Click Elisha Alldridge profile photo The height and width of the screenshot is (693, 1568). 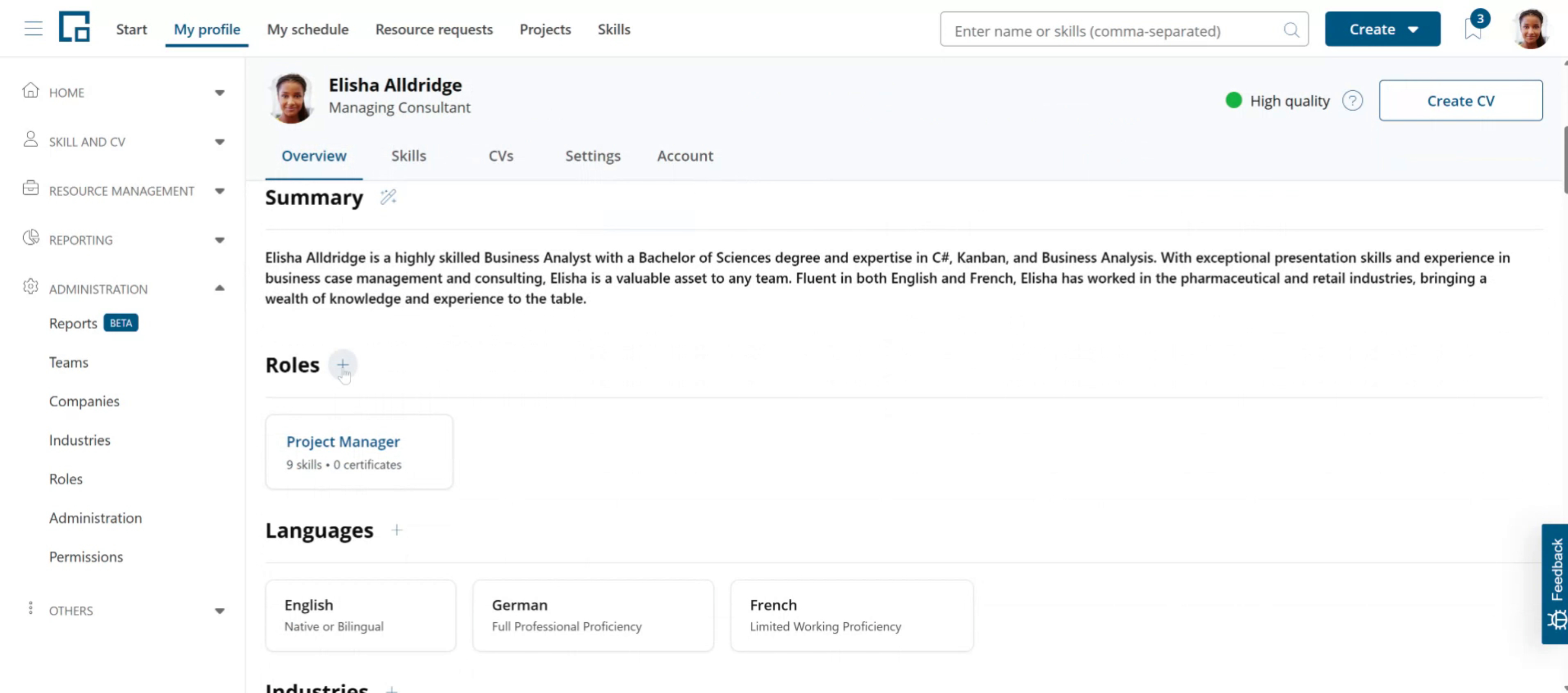coord(291,98)
